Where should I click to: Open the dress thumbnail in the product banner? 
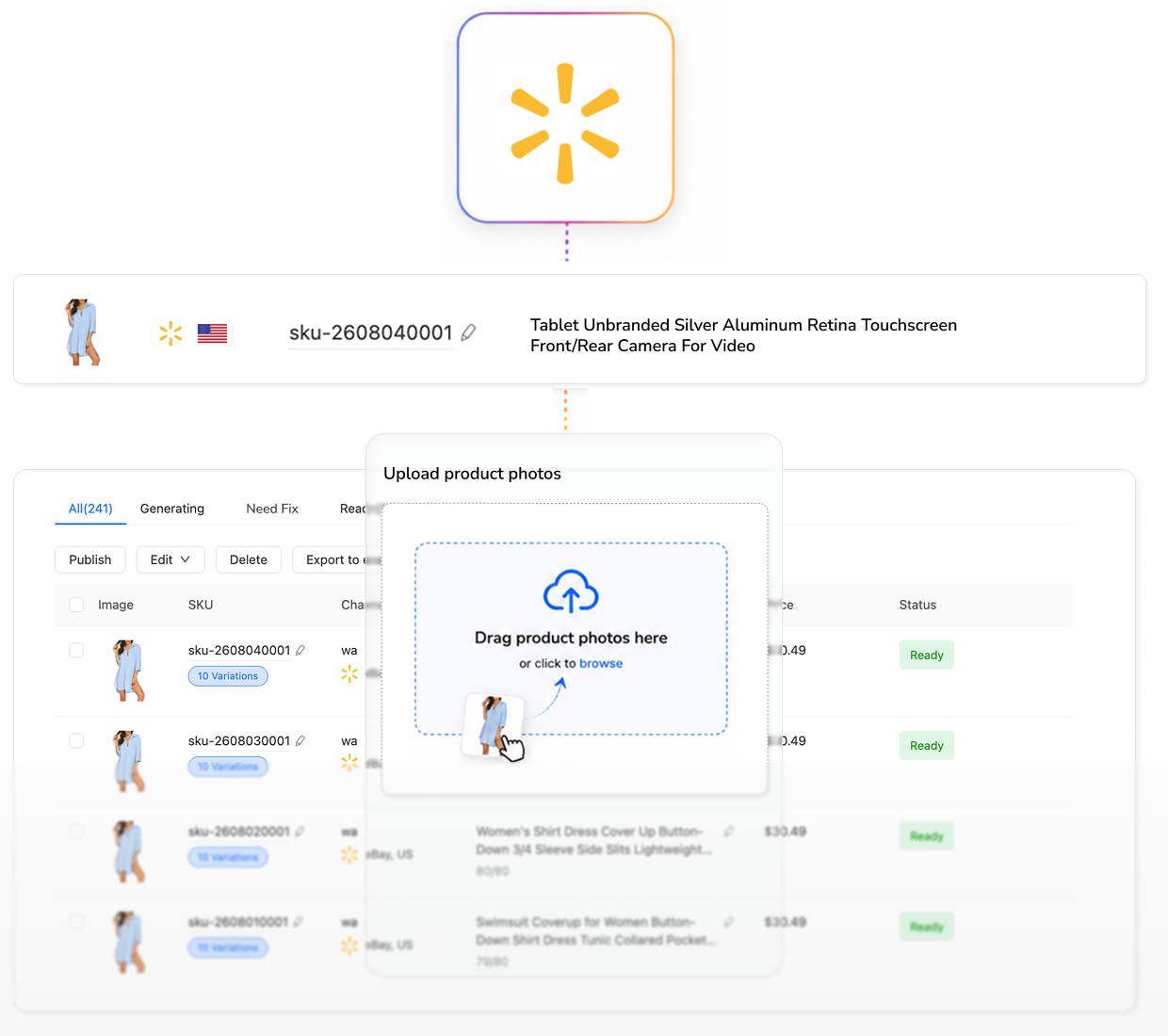[82, 332]
